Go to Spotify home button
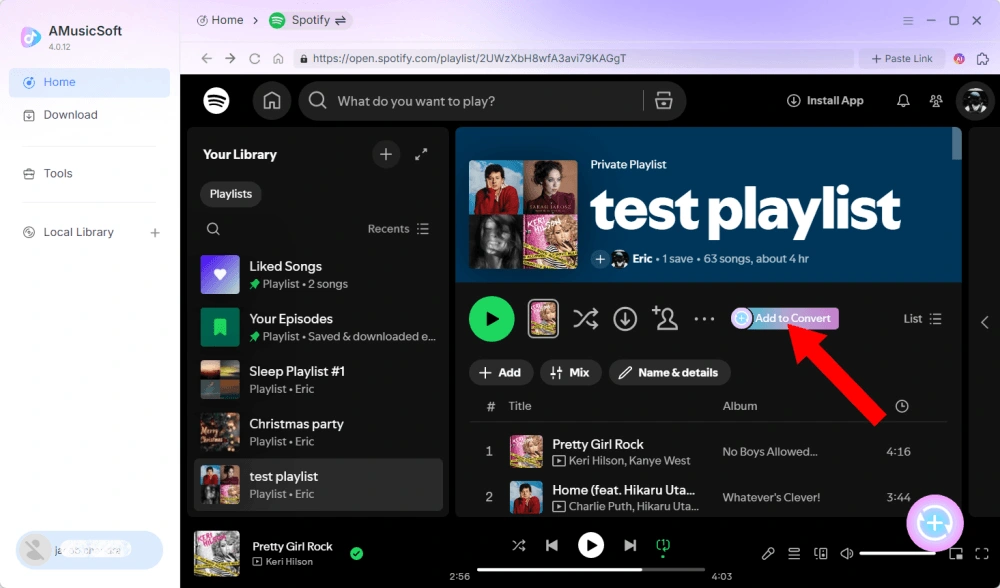This screenshot has width=1000, height=588. (272, 101)
